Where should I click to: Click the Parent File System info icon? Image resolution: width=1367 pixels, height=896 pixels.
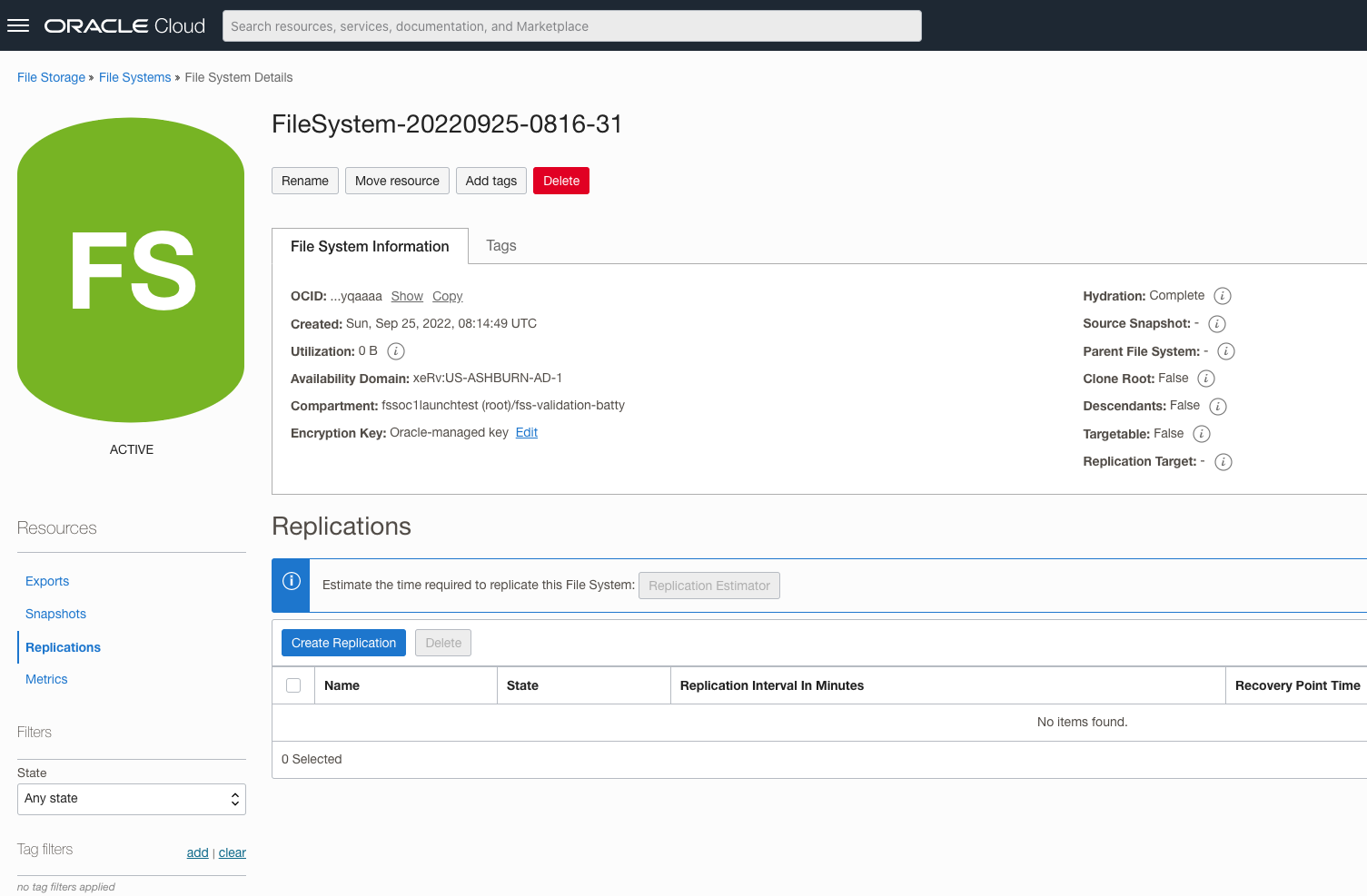[1224, 351]
